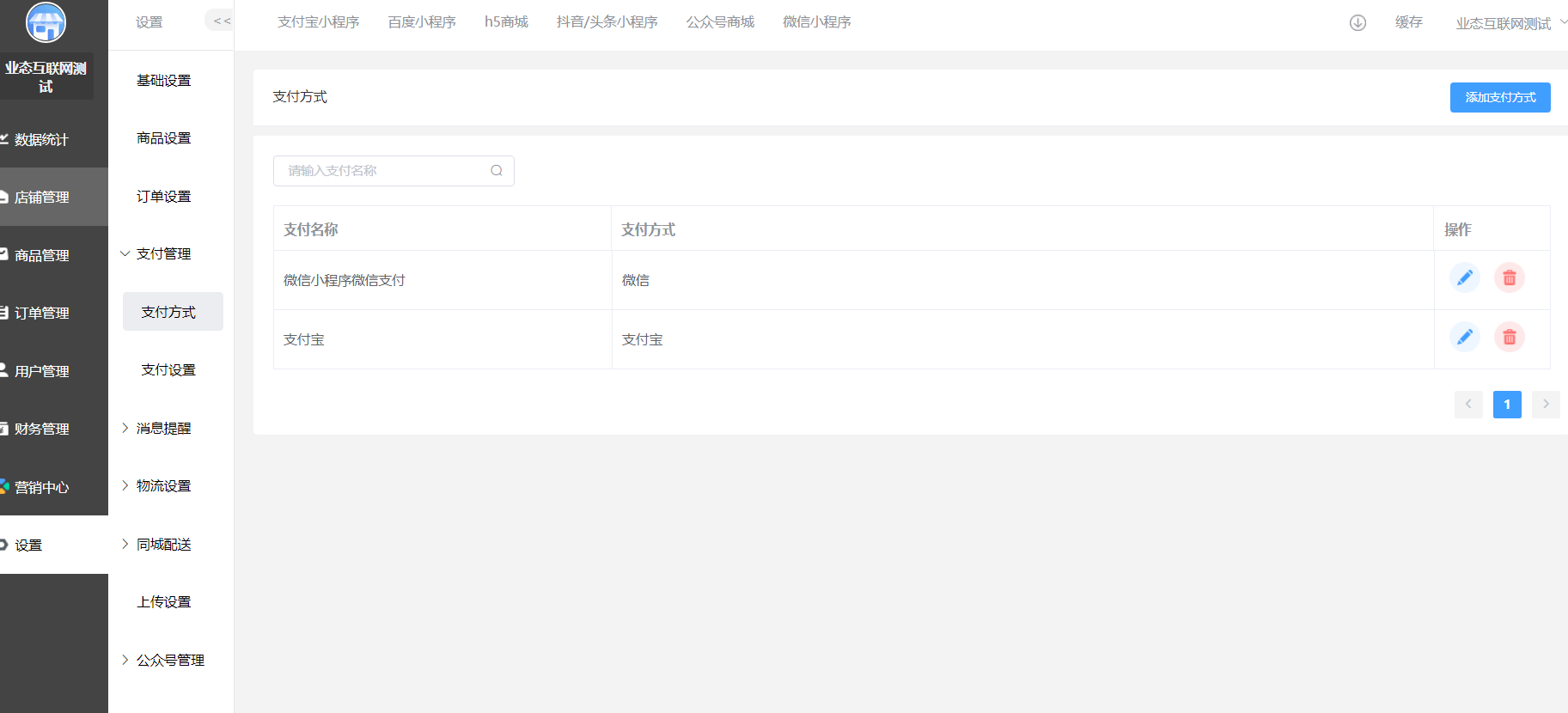Edit the 支付宝 payment row
Image resolution: width=1568 pixels, height=713 pixels.
coord(1465,337)
